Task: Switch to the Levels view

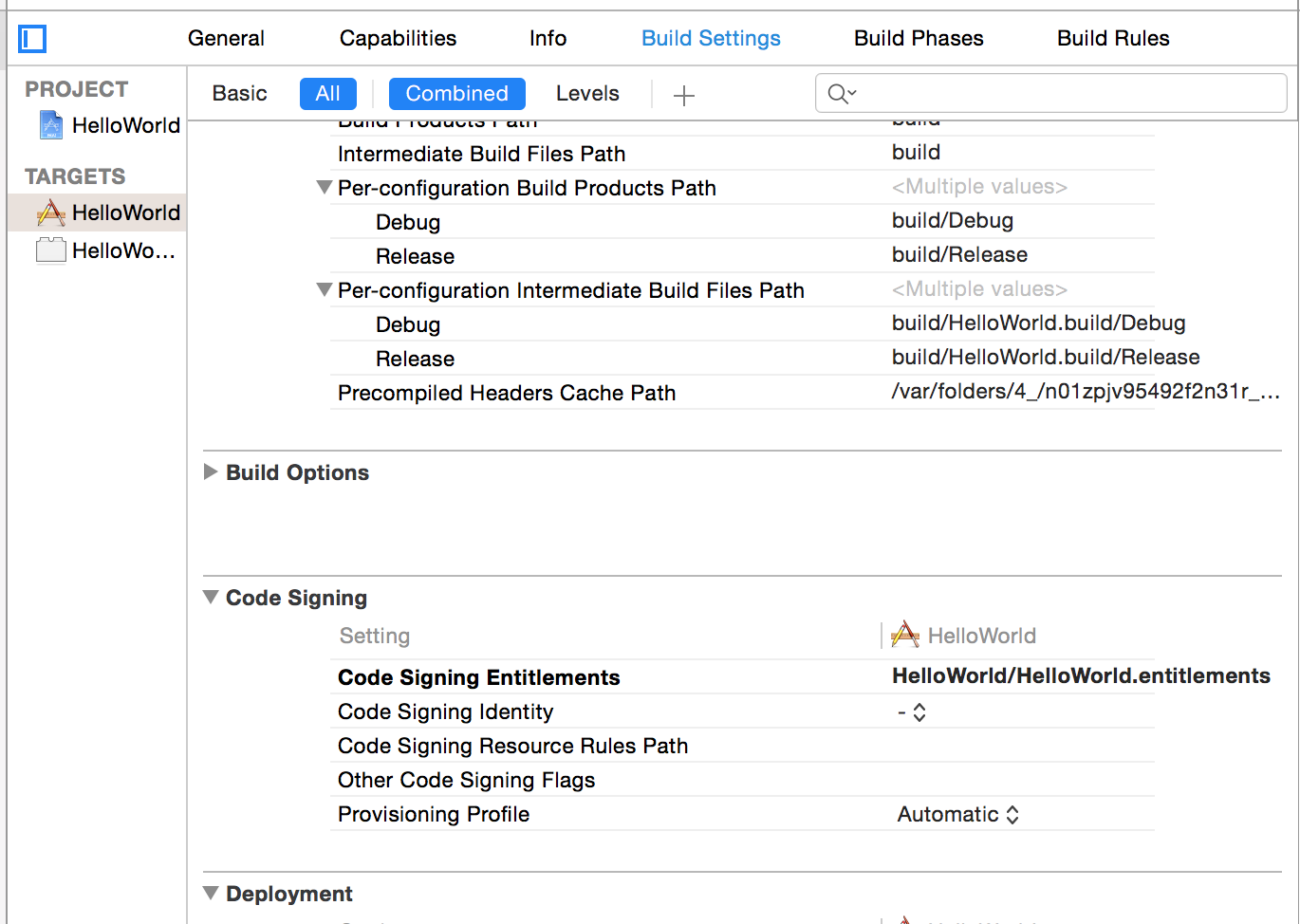Action: coord(586,93)
